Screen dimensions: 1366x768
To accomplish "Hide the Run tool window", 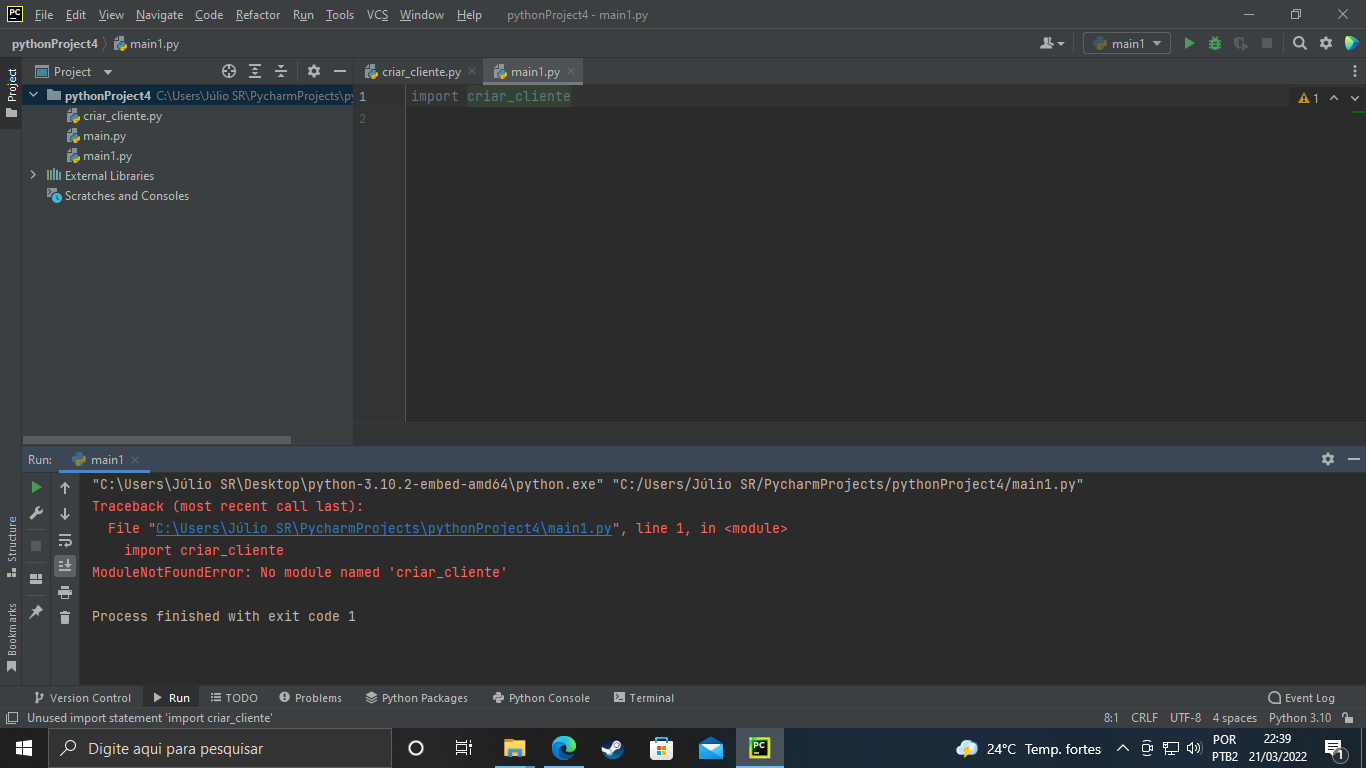I will click(x=1354, y=459).
